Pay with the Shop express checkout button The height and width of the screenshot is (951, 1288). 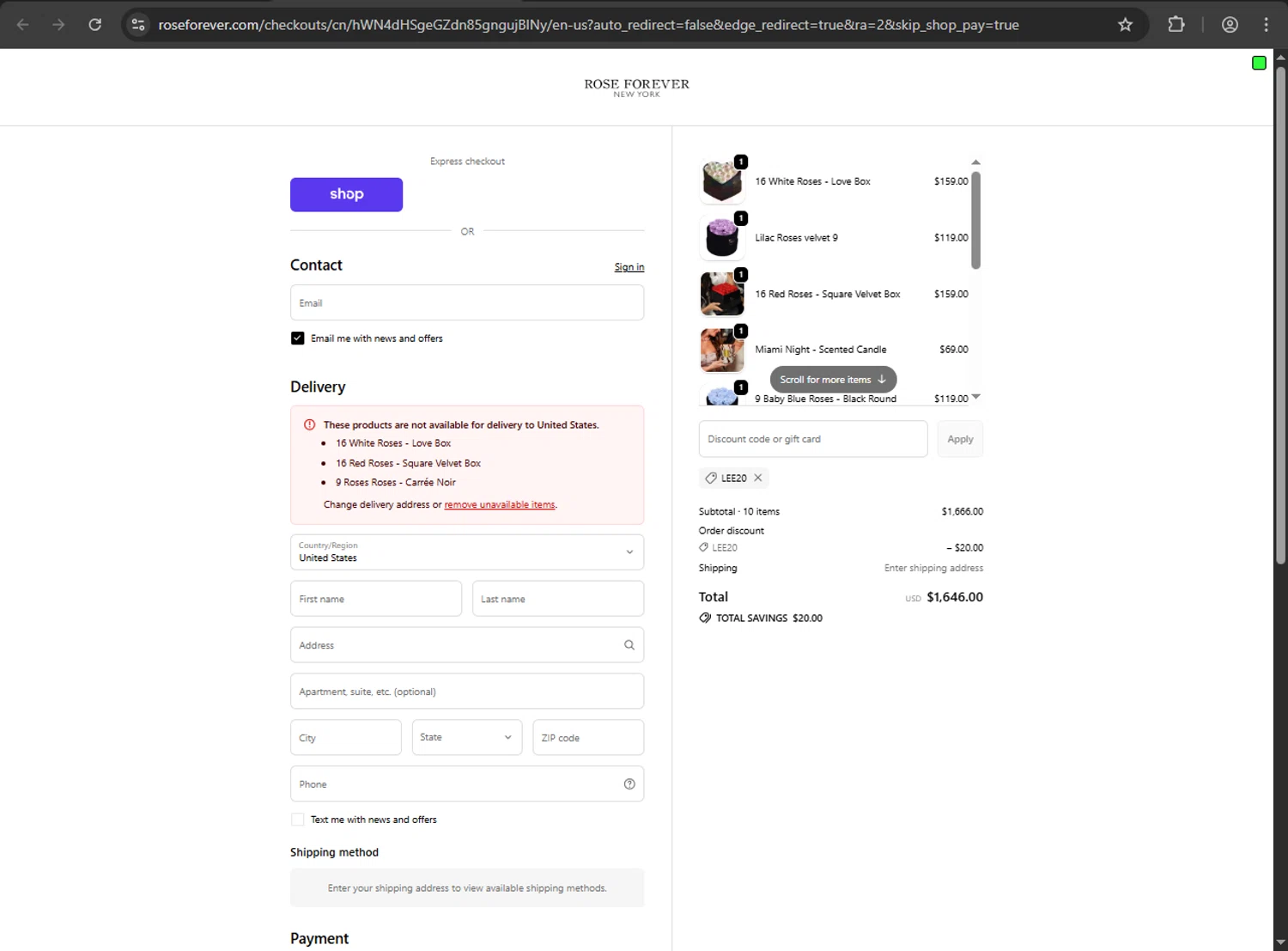coord(346,194)
